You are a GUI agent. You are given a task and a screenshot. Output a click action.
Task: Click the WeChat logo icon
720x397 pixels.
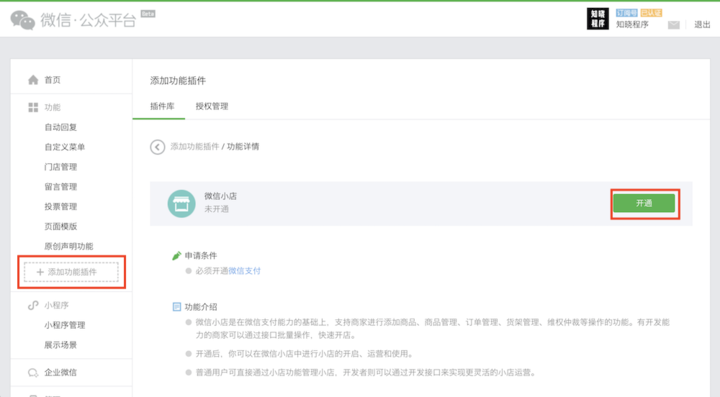point(22,21)
